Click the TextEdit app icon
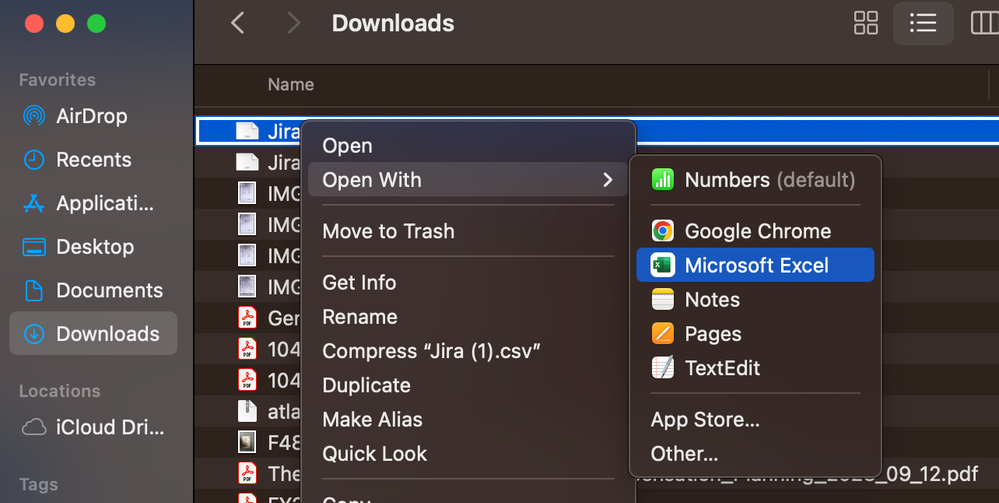Screen dimensions: 999x503 [663, 368]
